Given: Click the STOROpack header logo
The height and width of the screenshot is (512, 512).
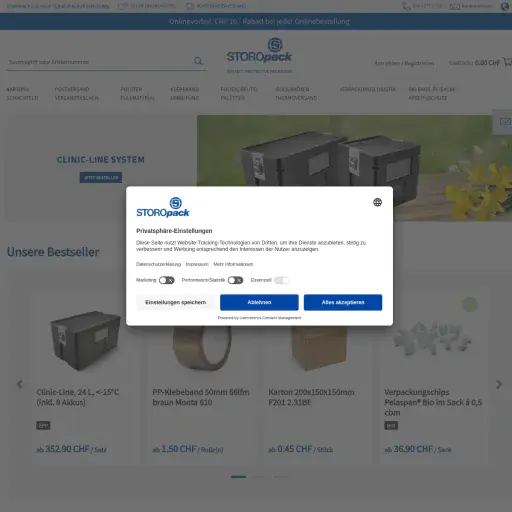Looking at the screenshot, I should tap(259, 55).
